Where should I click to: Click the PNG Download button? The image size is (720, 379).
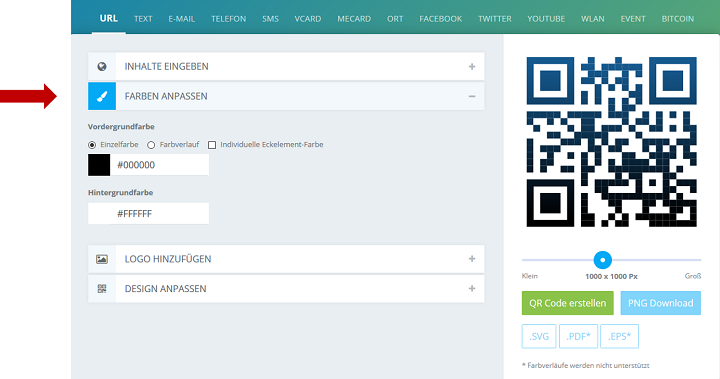point(660,303)
